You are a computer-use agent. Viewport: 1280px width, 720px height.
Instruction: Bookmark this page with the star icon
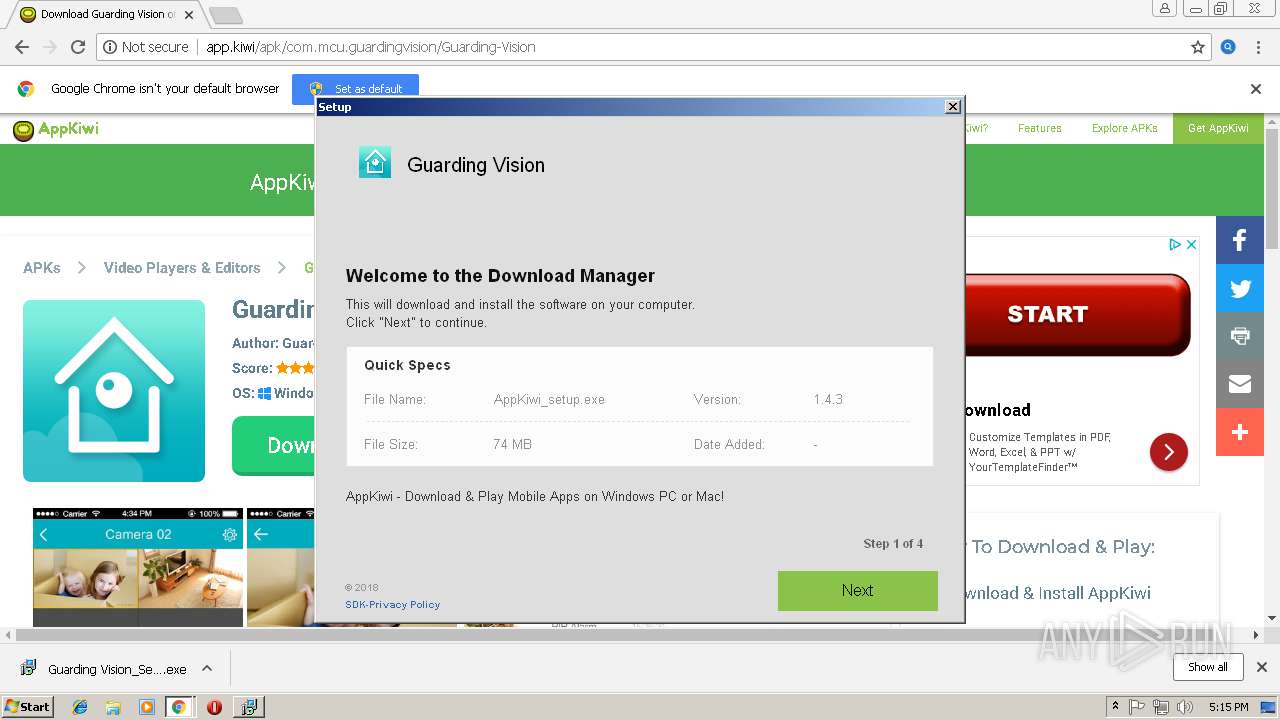pyautogui.click(x=1197, y=47)
